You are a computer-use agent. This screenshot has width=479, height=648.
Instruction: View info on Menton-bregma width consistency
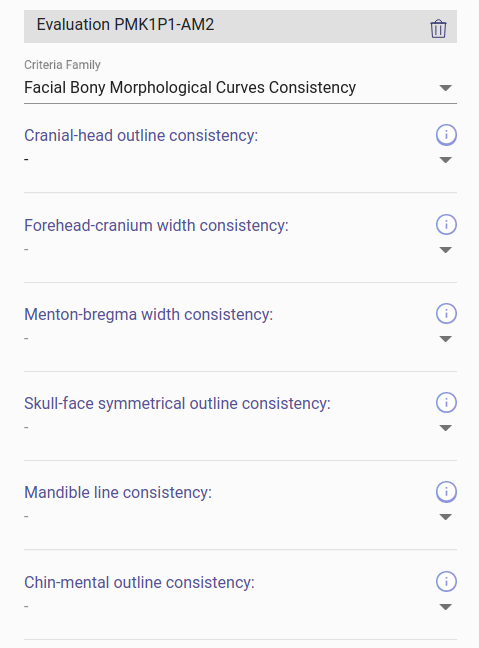pos(446,313)
